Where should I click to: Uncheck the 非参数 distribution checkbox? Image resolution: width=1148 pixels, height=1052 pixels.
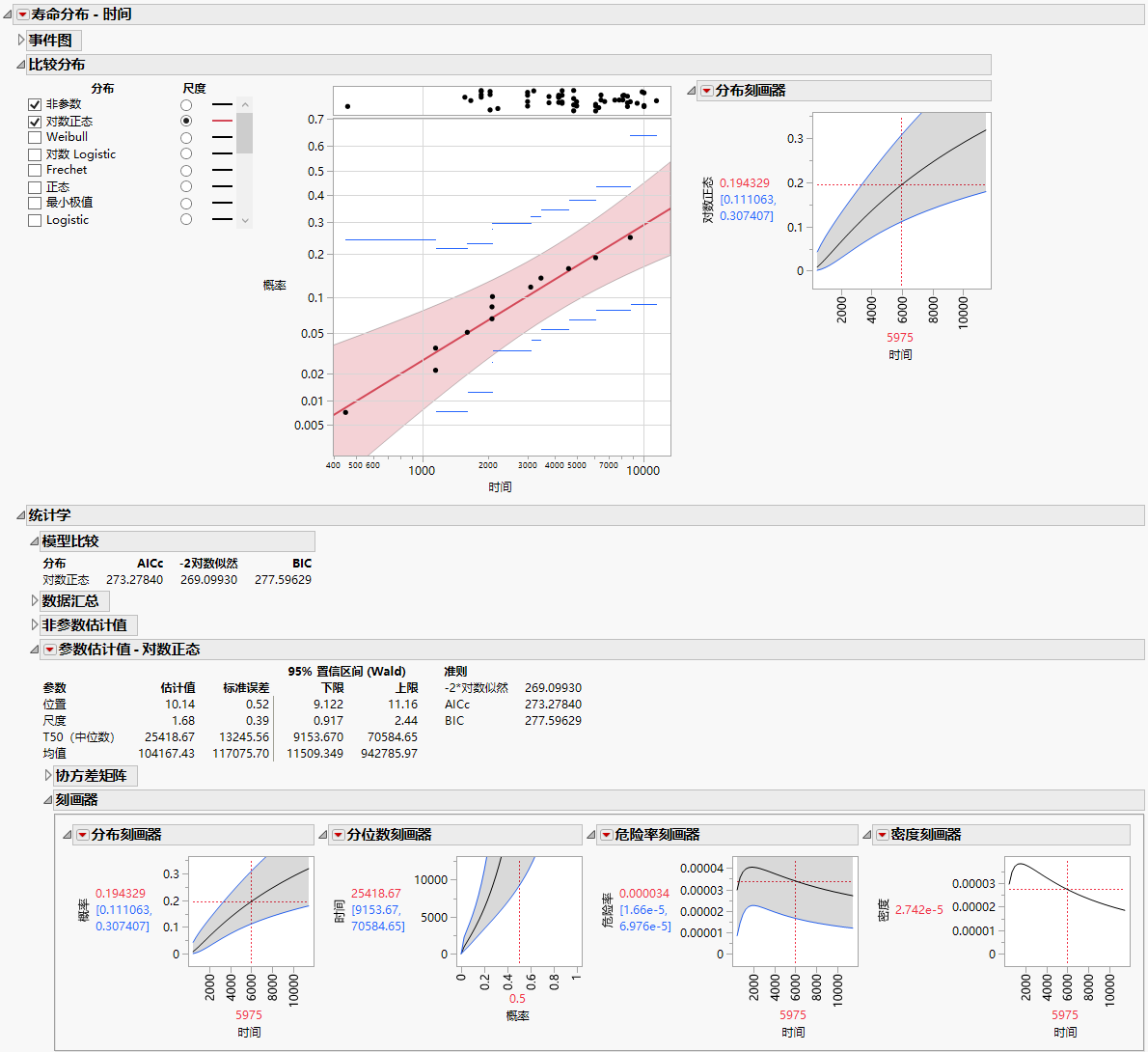tap(35, 104)
